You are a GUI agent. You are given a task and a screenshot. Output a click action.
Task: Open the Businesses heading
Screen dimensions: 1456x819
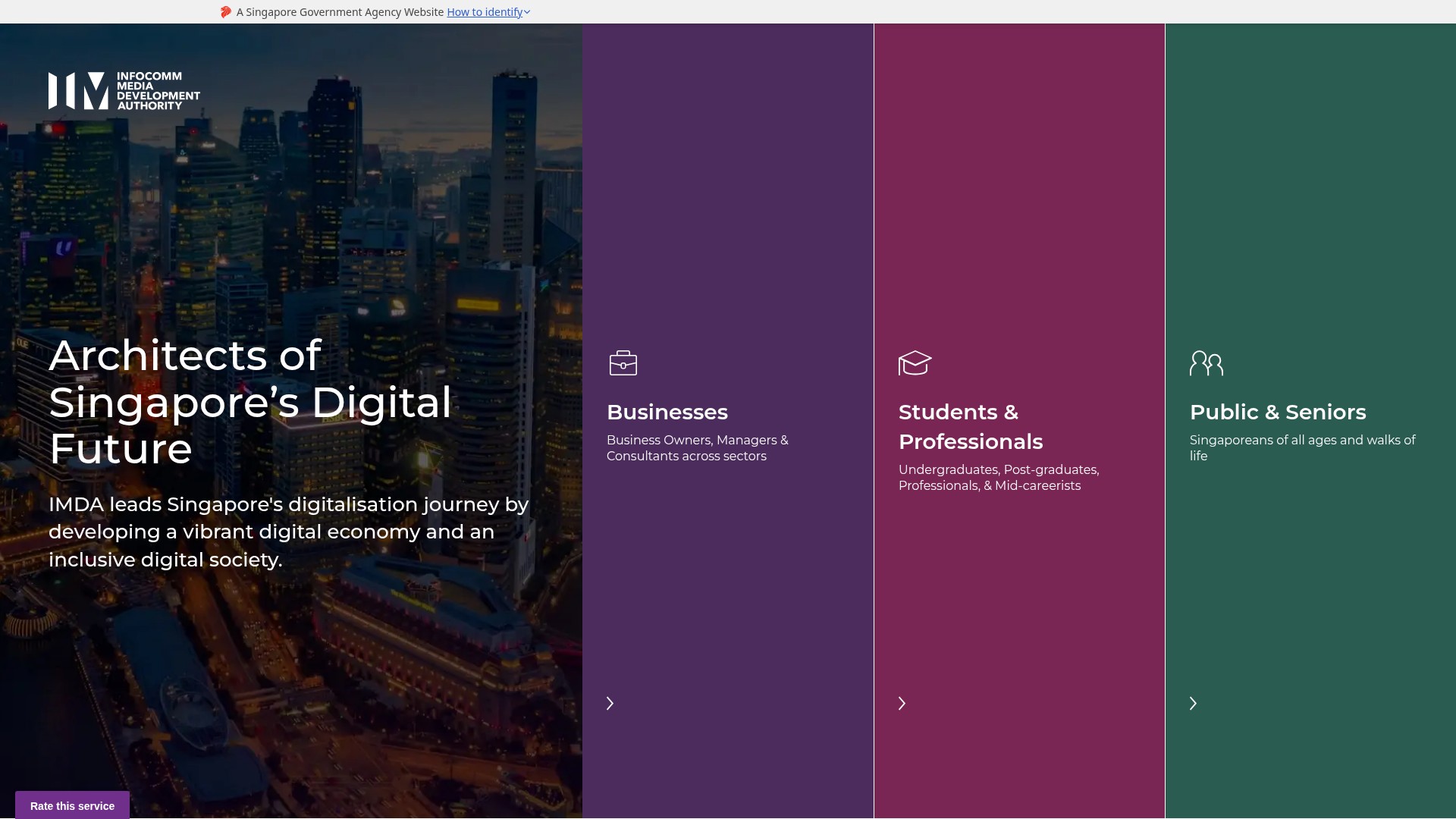tap(667, 412)
